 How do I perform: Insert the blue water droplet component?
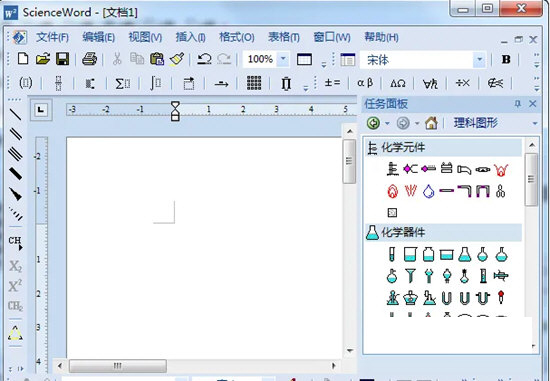pos(428,192)
